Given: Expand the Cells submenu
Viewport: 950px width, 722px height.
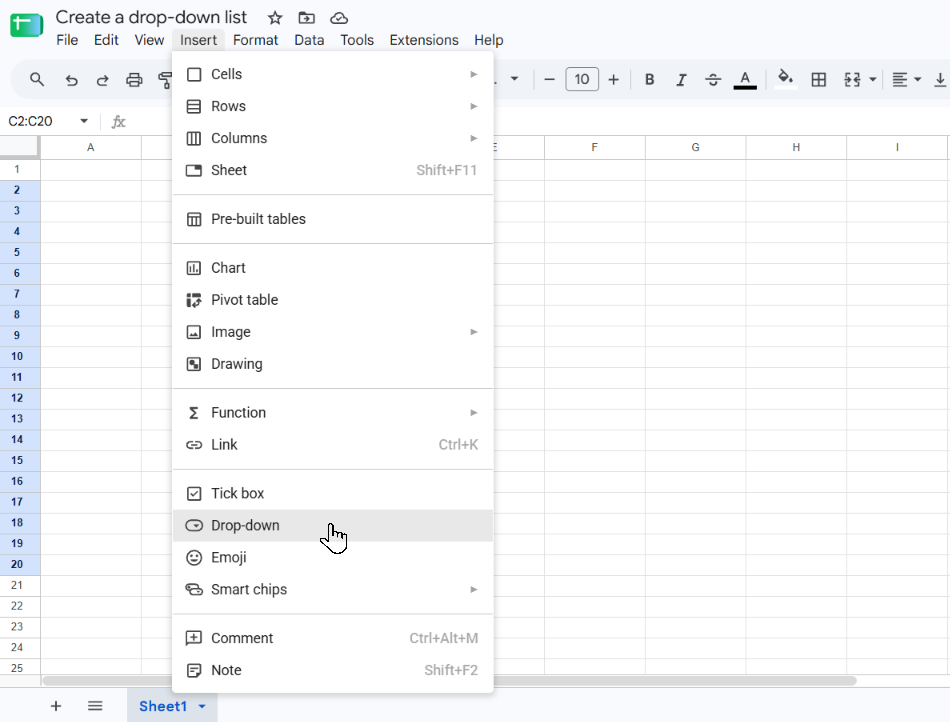Looking at the screenshot, I should click(x=333, y=74).
